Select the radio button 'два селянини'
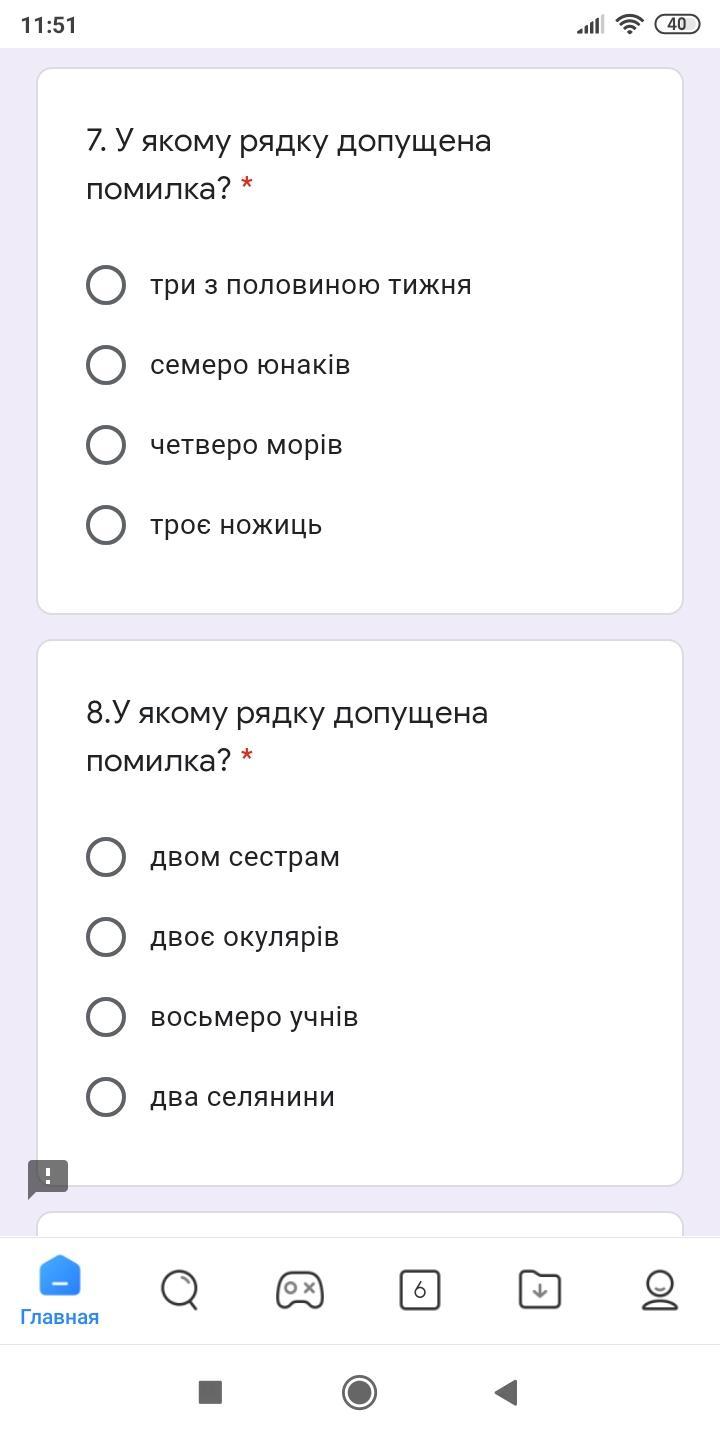720x1440 pixels. point(106,1097)
